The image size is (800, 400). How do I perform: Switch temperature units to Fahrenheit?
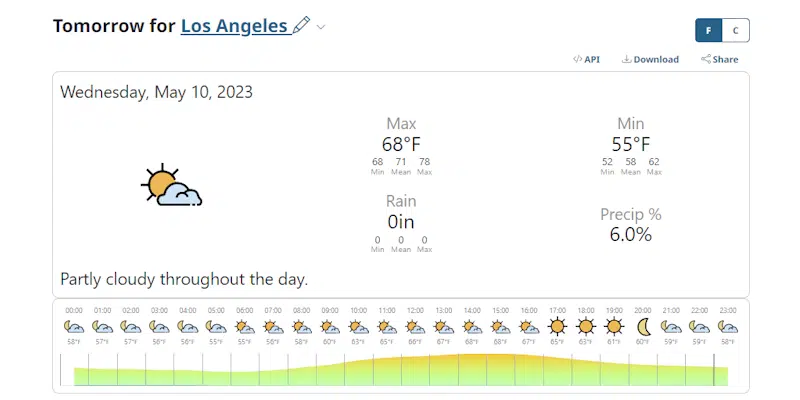pyautogui.click(x=709, y=30)
